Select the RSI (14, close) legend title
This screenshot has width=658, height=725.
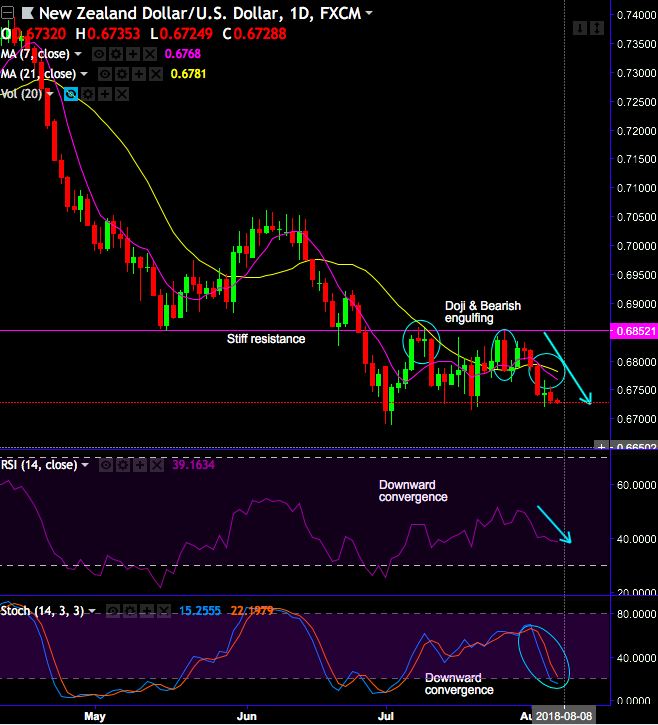tap(39, 465)
